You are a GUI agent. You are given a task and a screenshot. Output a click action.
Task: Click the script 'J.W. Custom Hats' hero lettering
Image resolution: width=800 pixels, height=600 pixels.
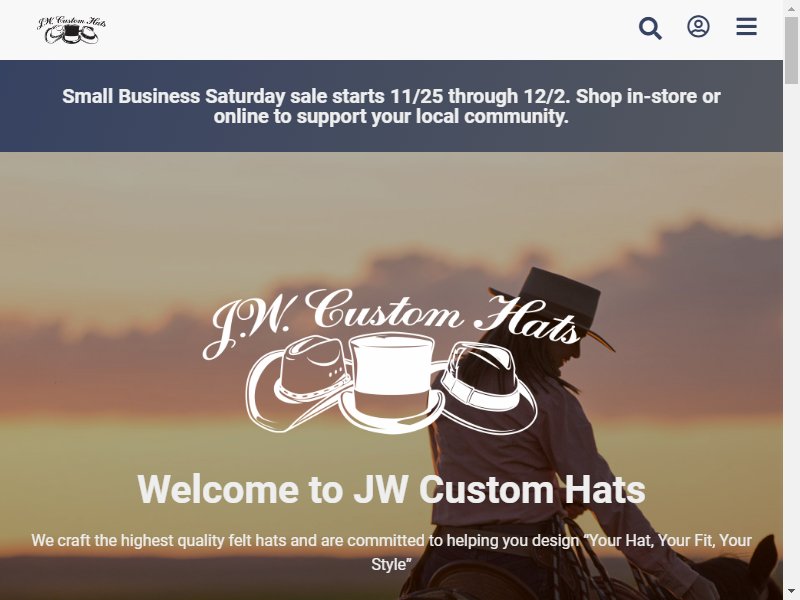(x=391, y=319)
